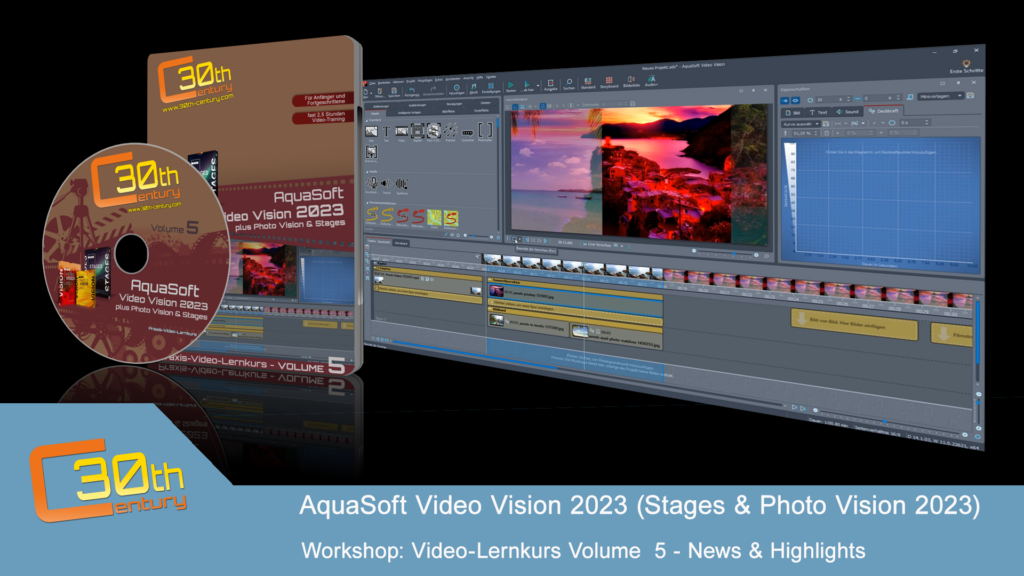This screenshot has width=1024, height=576.
Task: Adjust the layout designer zoom slider
Action: point(725,253)
